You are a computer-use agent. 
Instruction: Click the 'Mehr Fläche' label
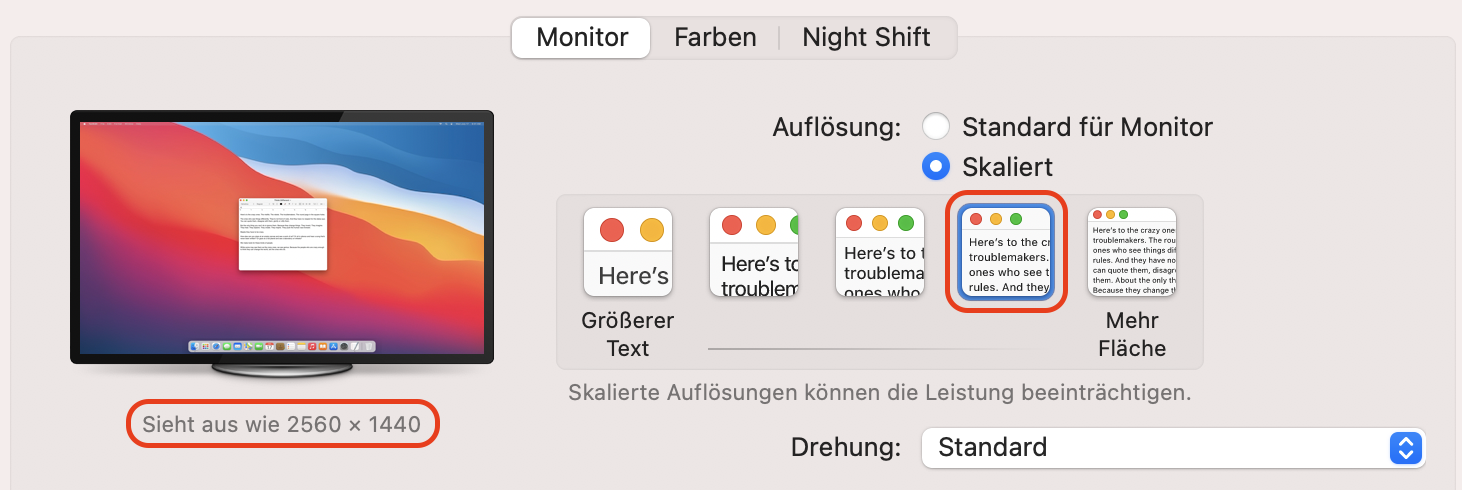[x=1132, y=335]
